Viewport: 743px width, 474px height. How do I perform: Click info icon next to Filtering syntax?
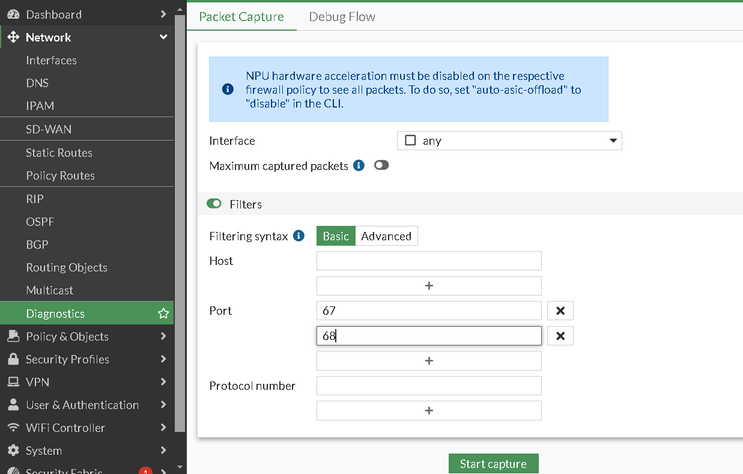299,236
